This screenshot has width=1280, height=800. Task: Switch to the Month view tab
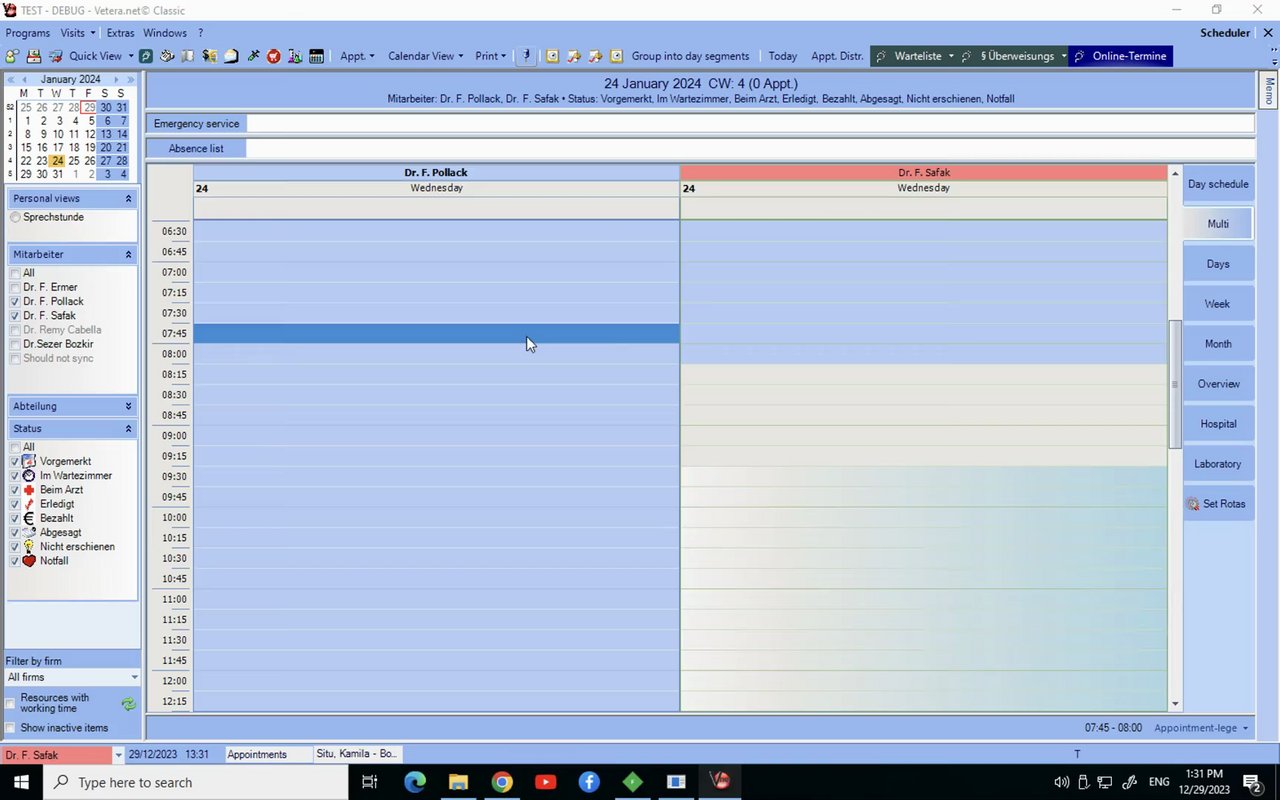pos(1218,344)
